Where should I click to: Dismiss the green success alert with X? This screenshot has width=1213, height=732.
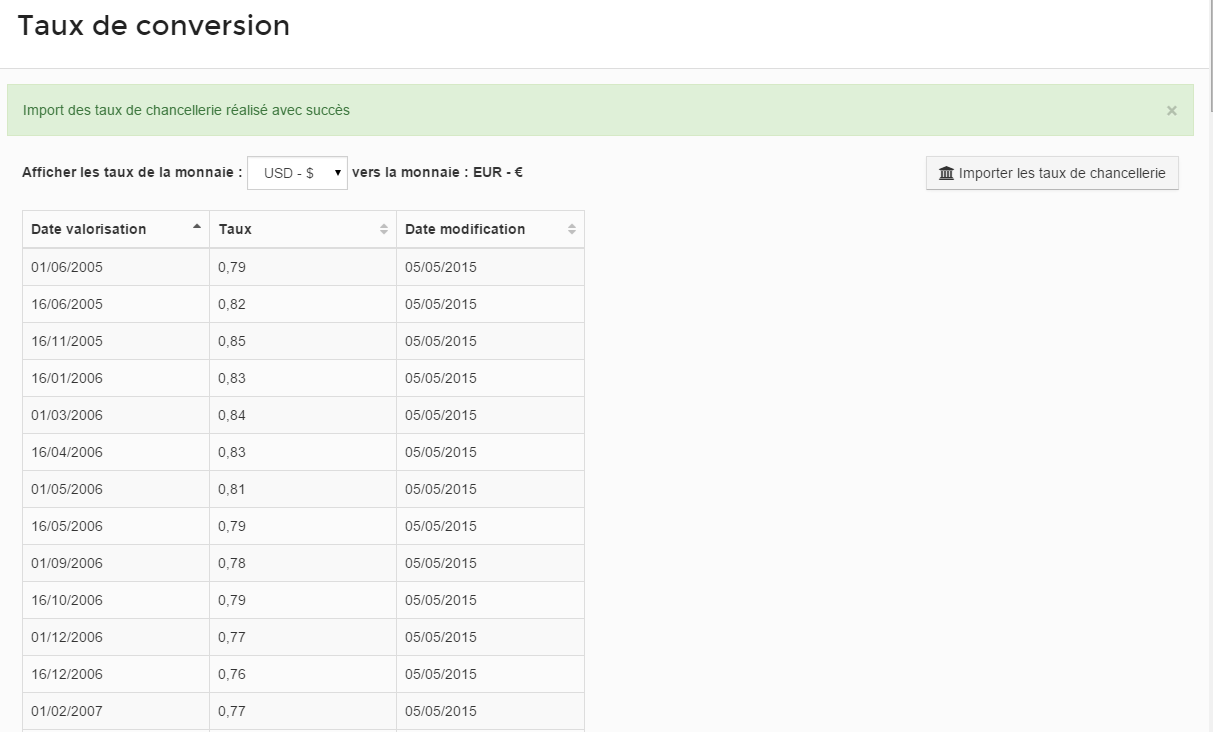pos(1171,111)
